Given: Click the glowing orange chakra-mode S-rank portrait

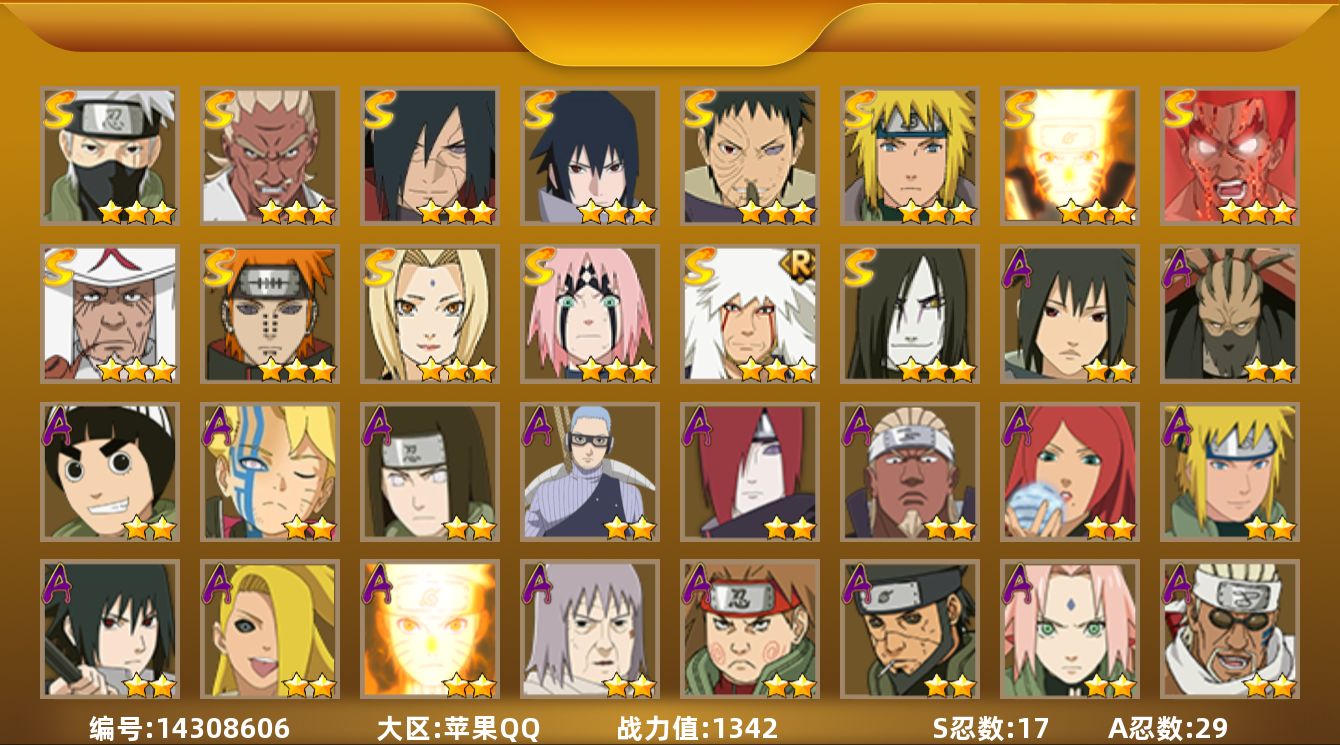Looking at the screenshot, I should coord(1070,156).
